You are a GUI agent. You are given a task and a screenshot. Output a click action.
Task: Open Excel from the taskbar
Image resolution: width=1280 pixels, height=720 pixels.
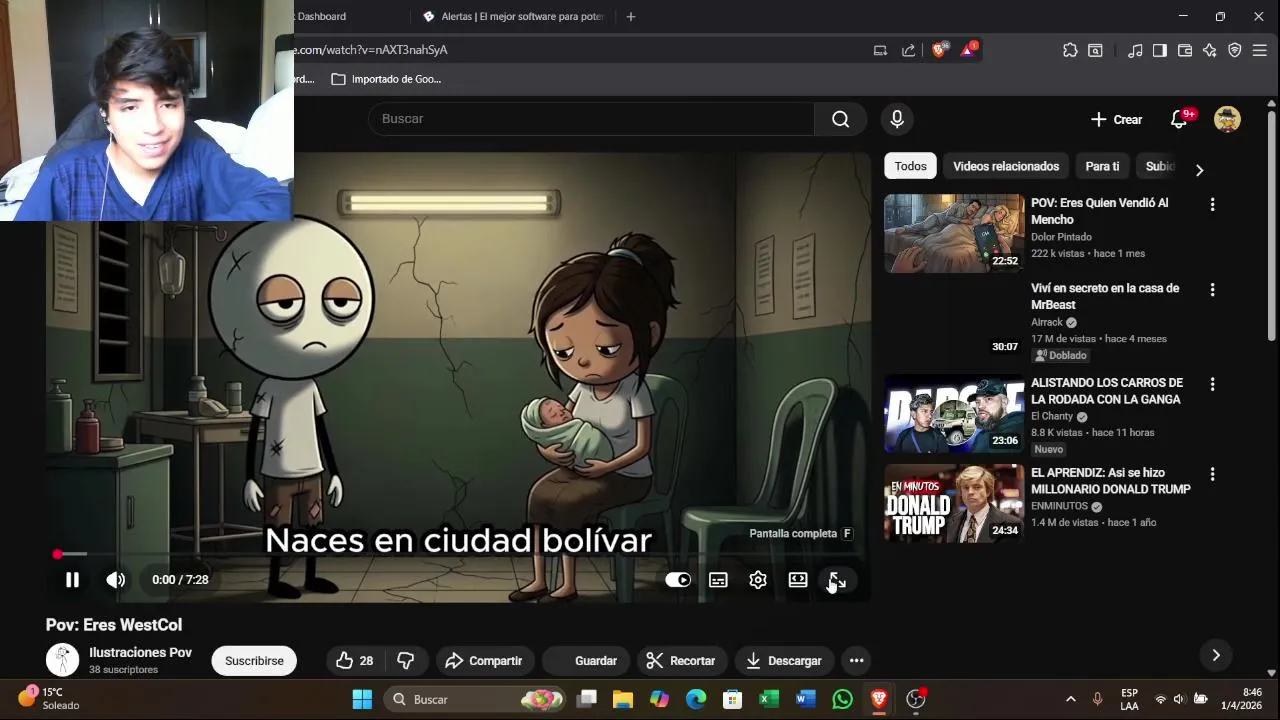coord(769,699)
